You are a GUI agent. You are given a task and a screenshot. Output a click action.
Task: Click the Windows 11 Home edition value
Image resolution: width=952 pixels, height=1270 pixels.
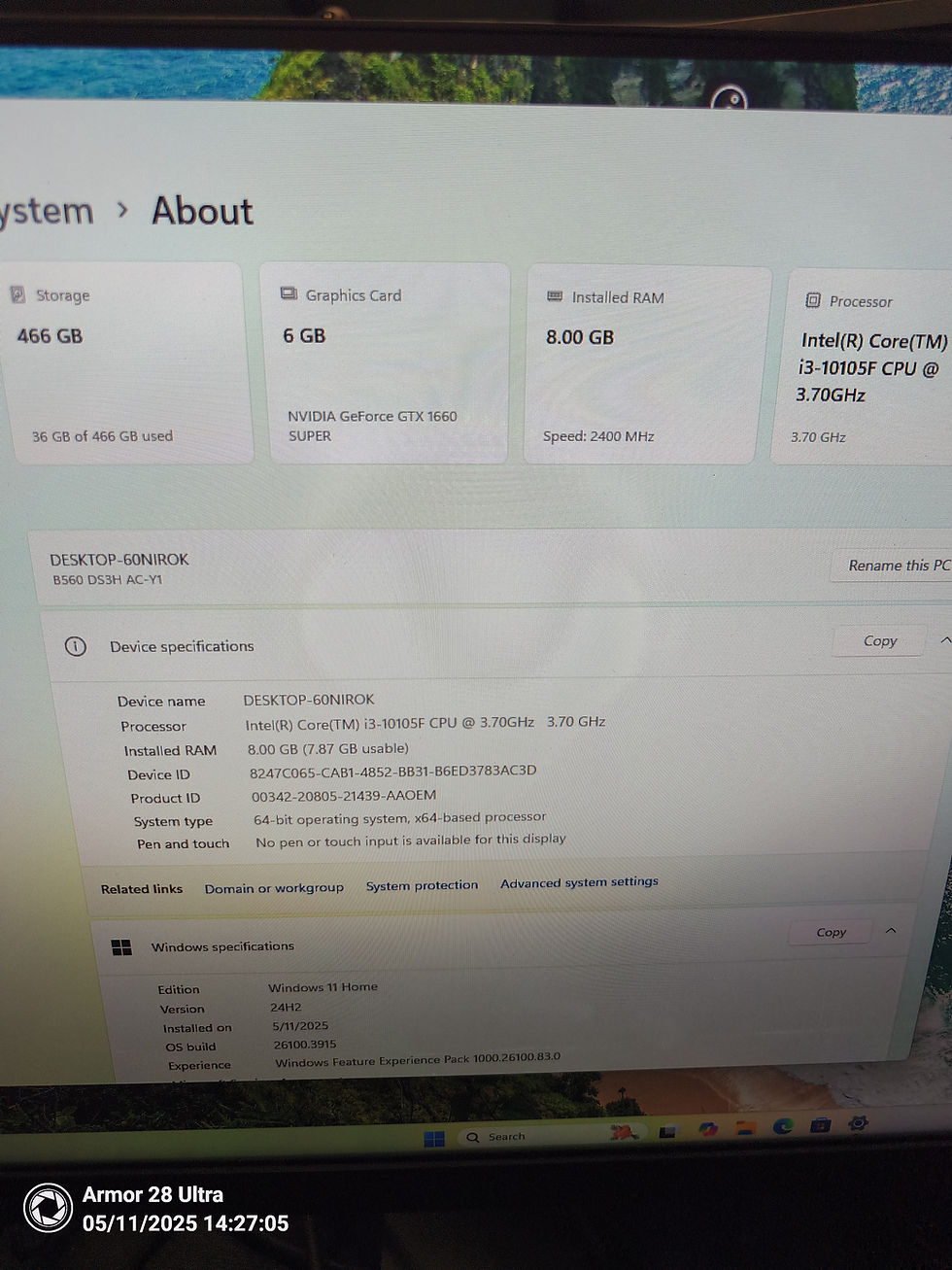click(323, 987)
